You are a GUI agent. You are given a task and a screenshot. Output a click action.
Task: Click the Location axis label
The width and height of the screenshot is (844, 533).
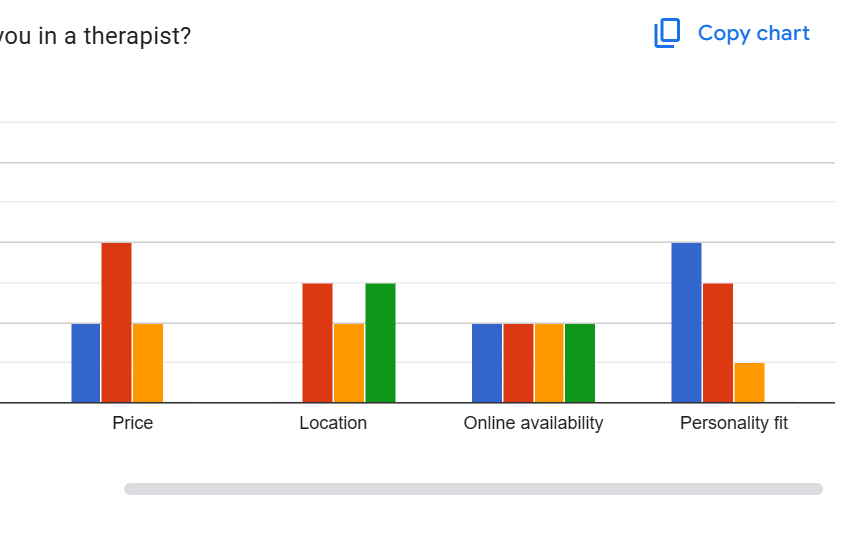click(x=333, y=423)
